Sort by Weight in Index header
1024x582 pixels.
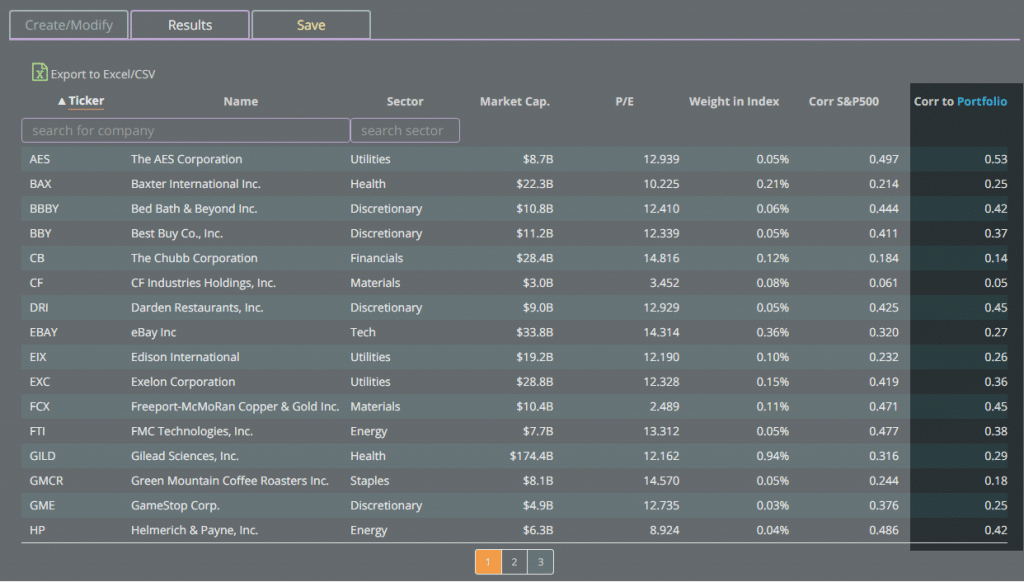[x=734, y=101]
